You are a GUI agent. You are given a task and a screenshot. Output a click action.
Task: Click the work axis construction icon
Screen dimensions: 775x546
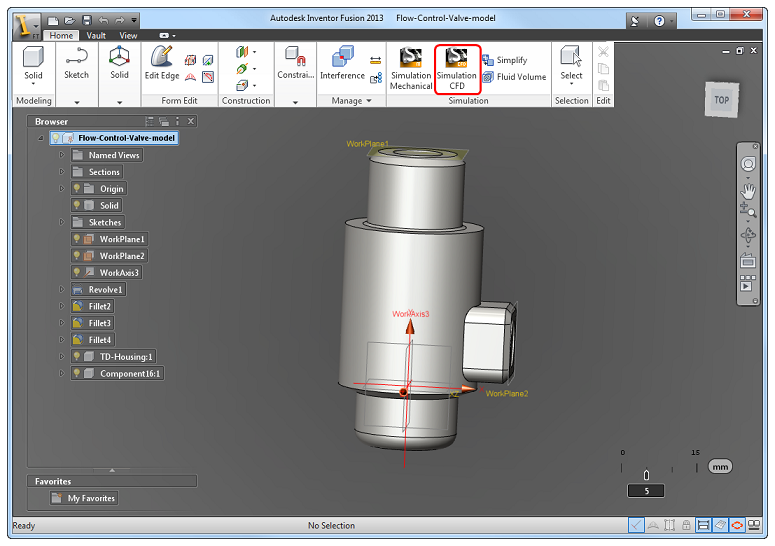[242, 69]
